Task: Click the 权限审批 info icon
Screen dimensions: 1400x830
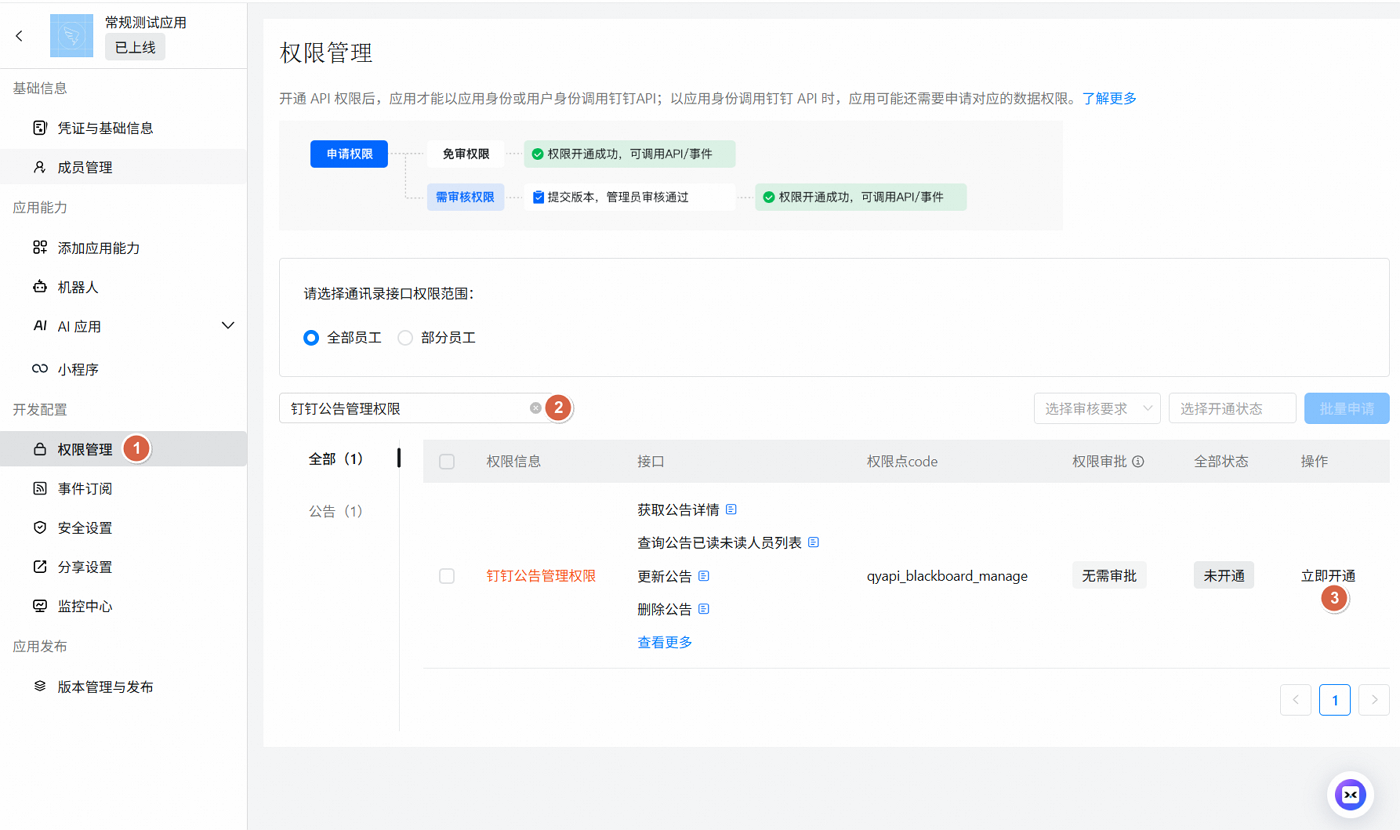Action: pyautogui.click(x=1138, y=462)
